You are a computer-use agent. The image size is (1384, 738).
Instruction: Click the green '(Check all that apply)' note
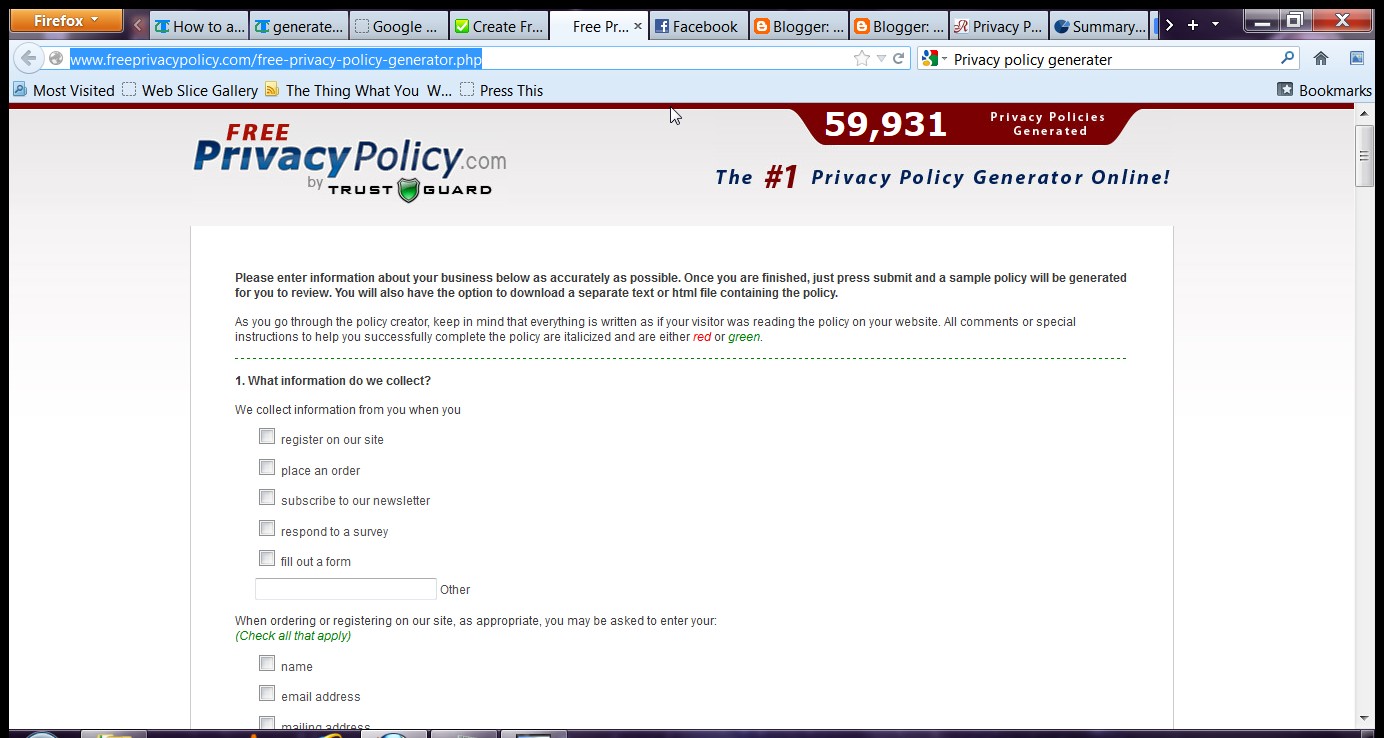click(x=293, y=636)
